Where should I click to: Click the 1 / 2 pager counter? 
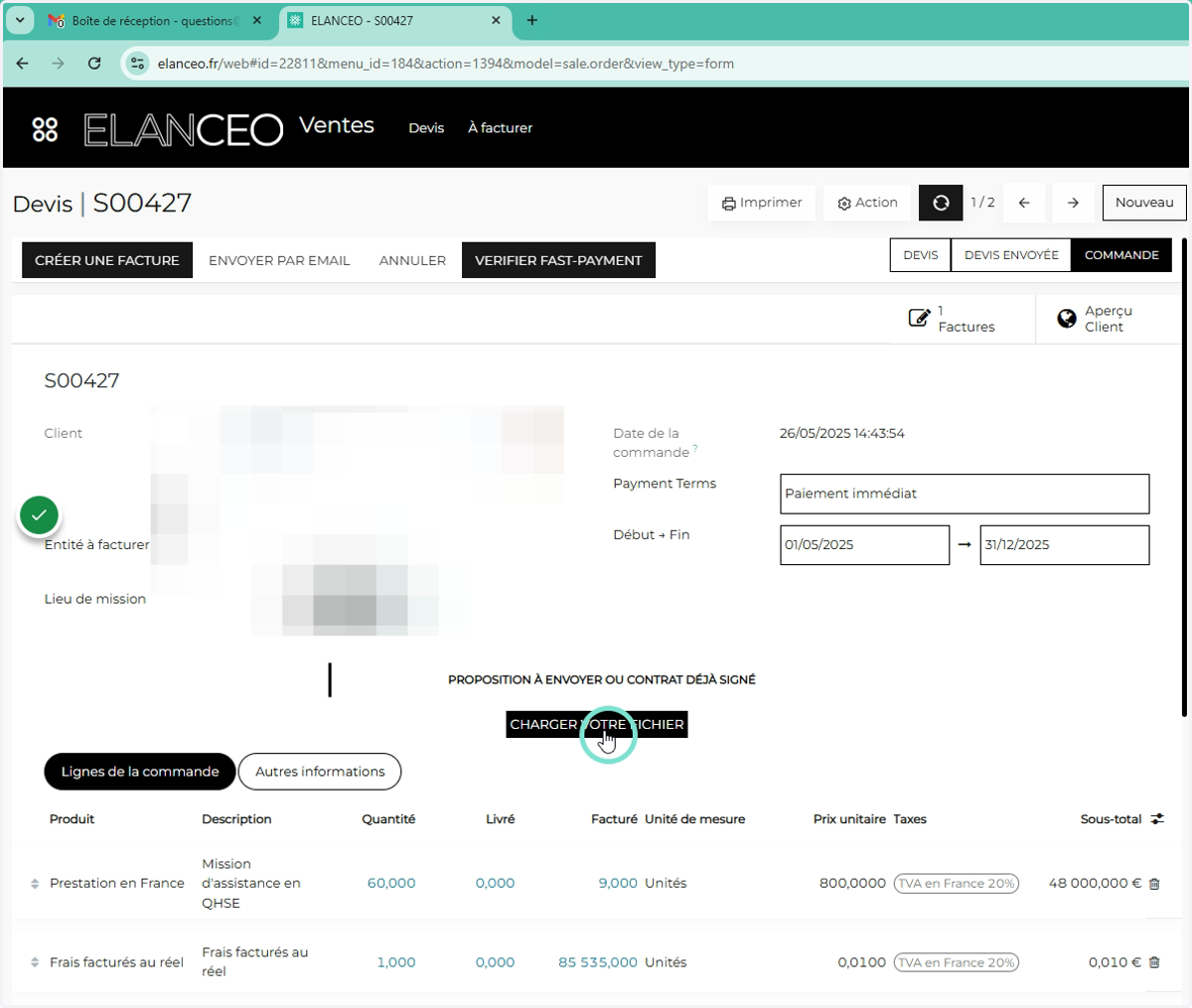click(982, 203)
